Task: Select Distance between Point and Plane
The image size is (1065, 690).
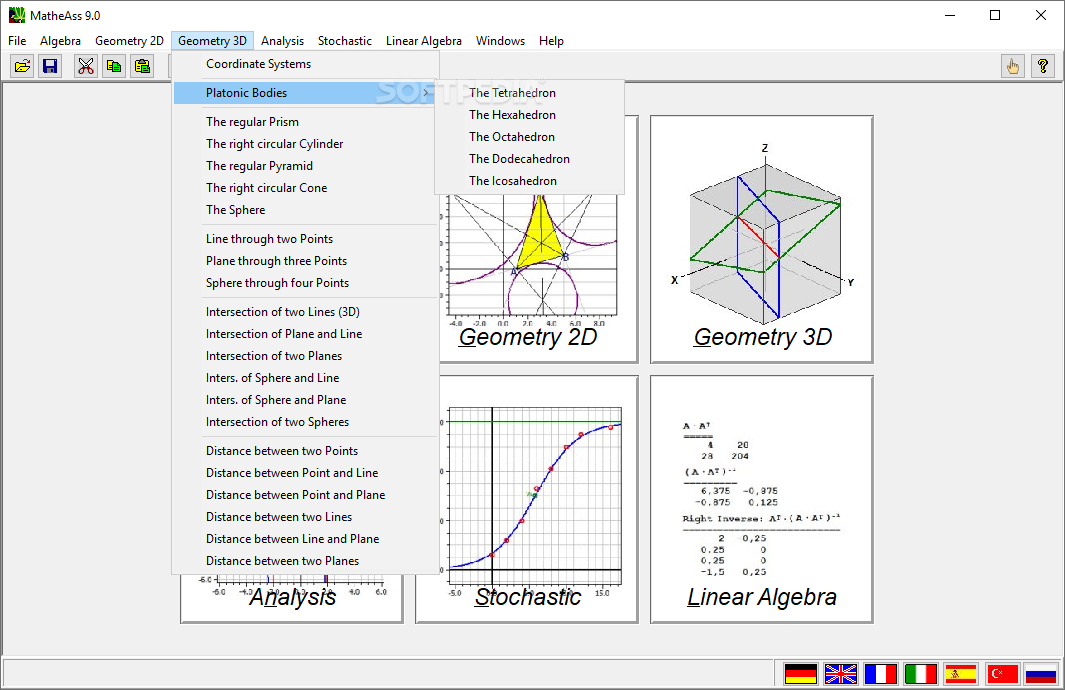Action: tap(306, 495)
